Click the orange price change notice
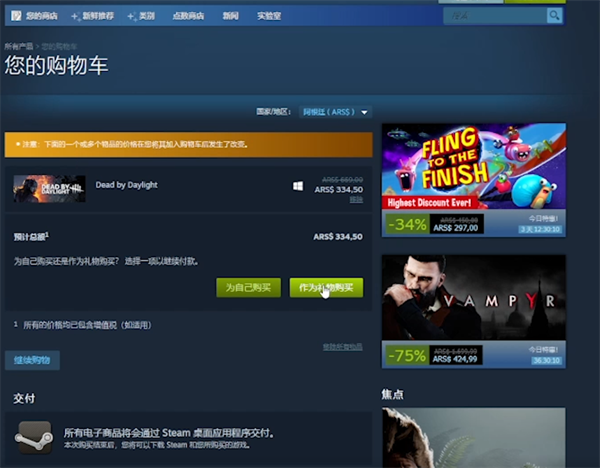Viewport: 600px width, 468px height. (188, 145)
